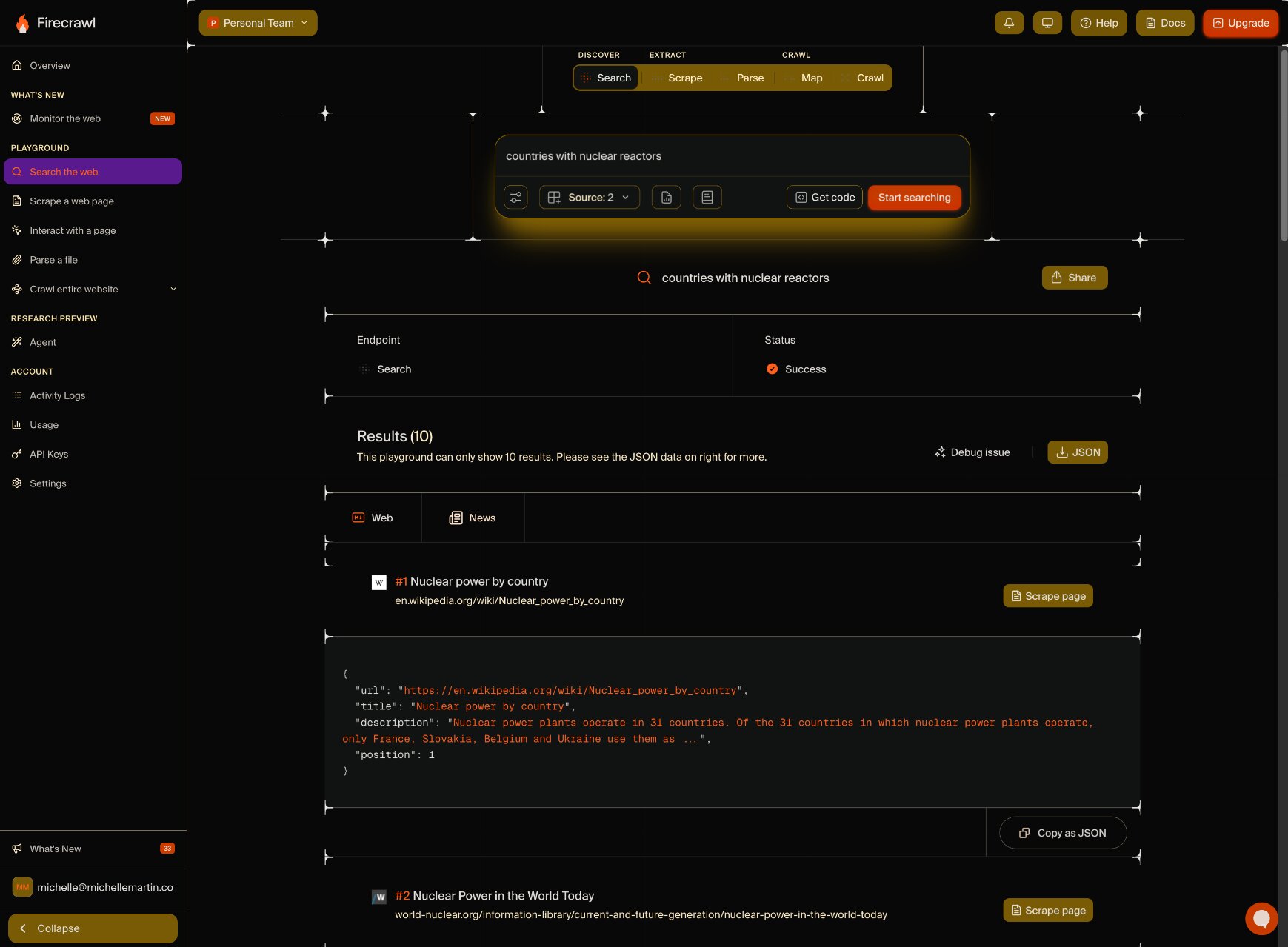The width and height of the screenshot is (1288, 947).
Task: Scrape page for result #2
Action: 1048,911
